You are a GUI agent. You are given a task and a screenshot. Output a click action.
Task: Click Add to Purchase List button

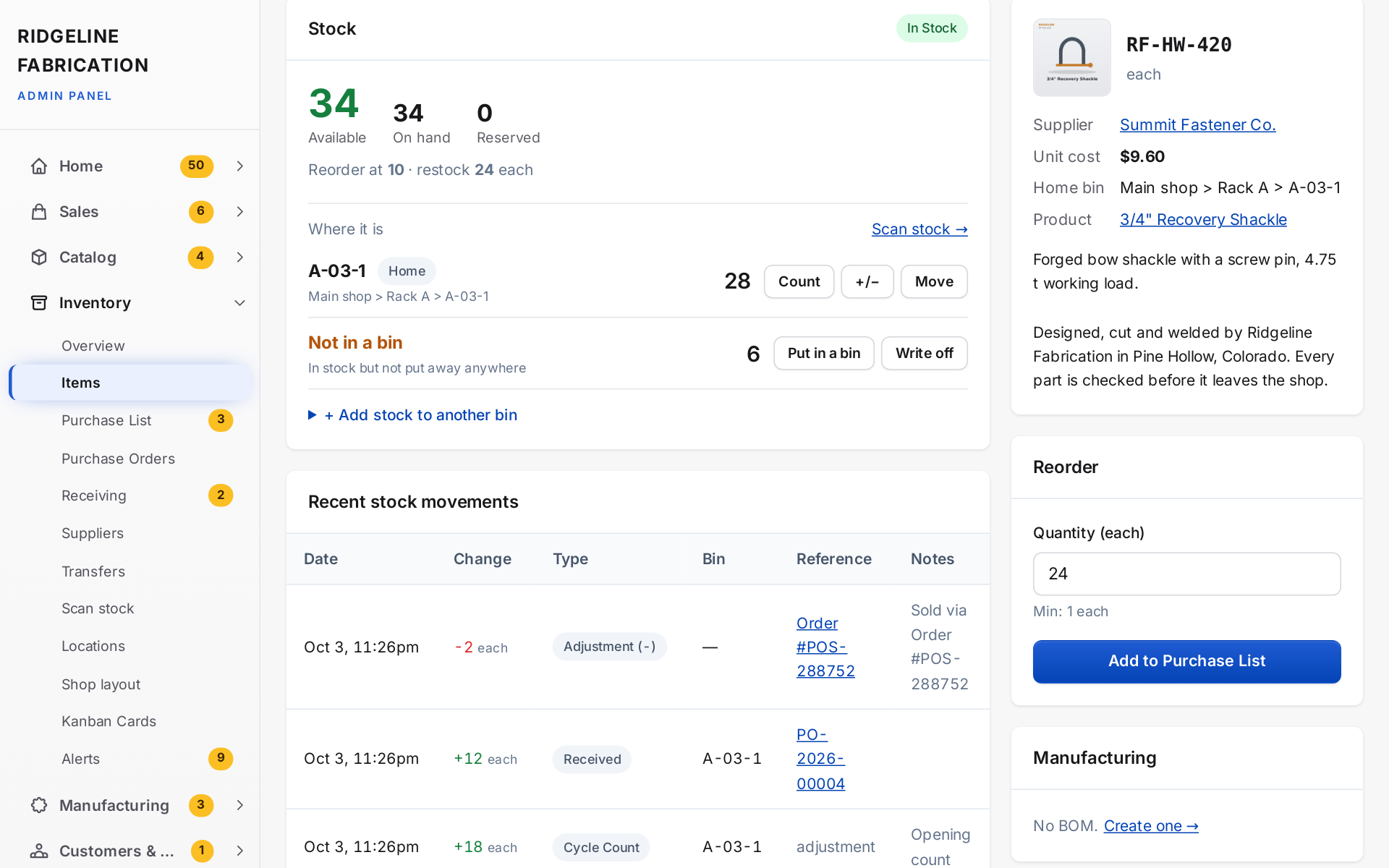click(1186, 661)
